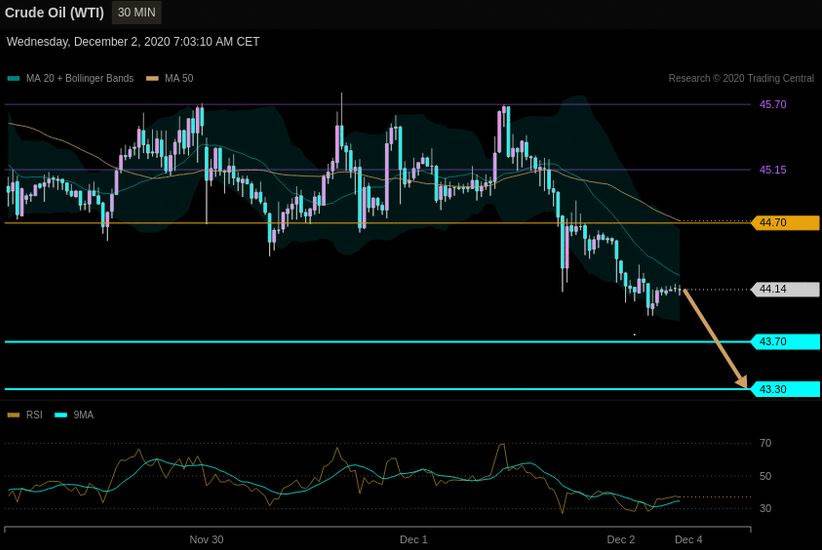Viewport: 822px width, 550px height.
Task: Click the MA 20 + Bollinger Bands legend label
Action: [80, 78]
